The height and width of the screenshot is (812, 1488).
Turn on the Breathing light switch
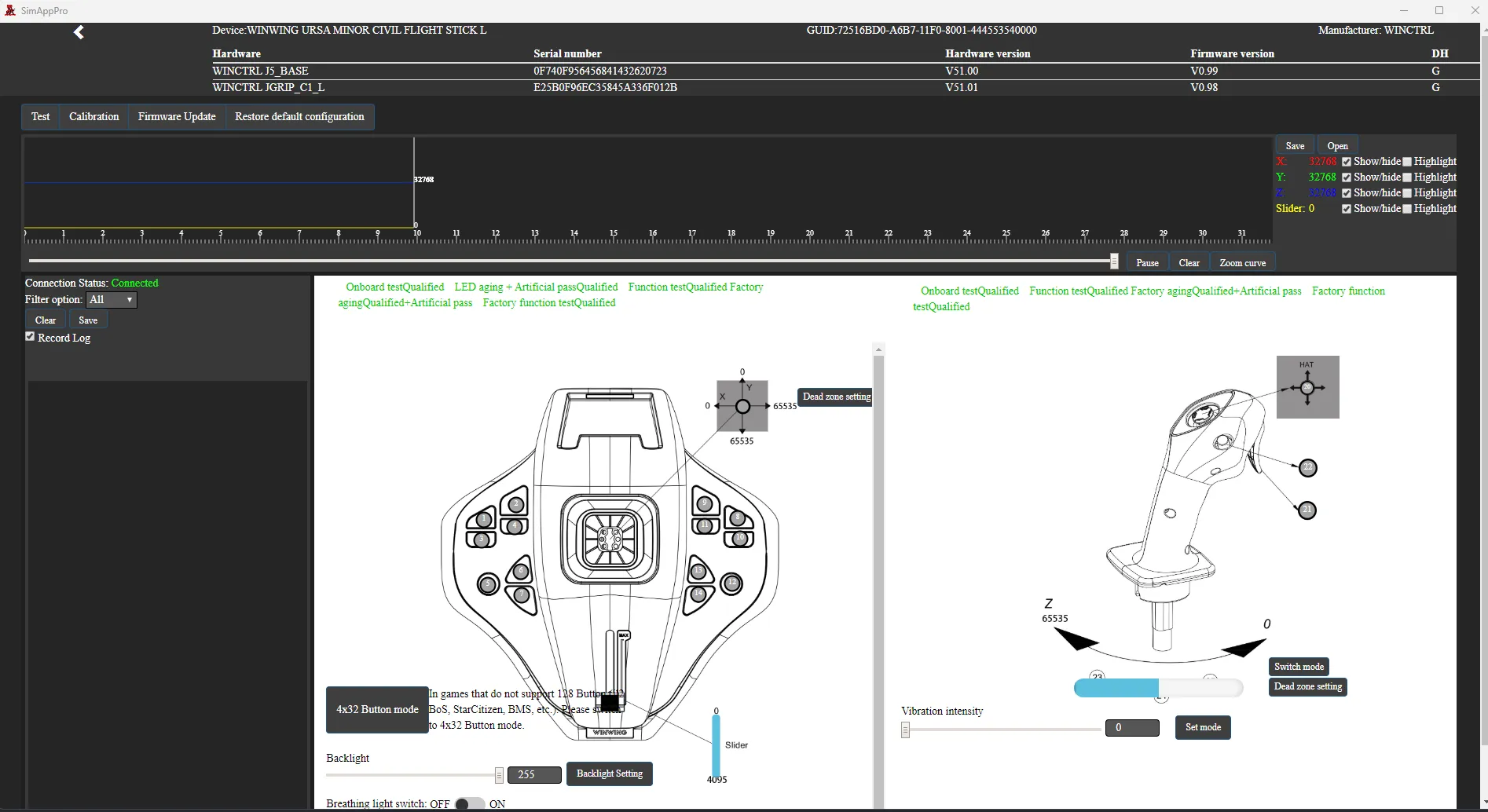click(470, 803)
